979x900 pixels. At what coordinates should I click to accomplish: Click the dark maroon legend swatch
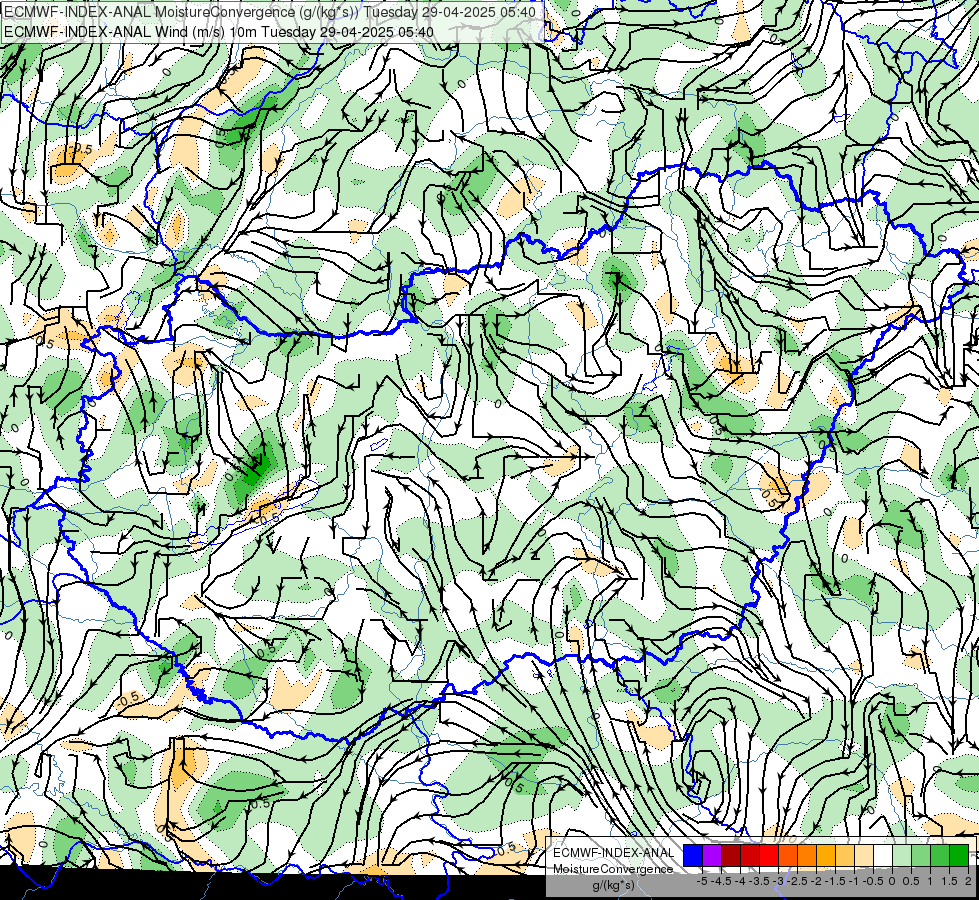pos(731,856)
